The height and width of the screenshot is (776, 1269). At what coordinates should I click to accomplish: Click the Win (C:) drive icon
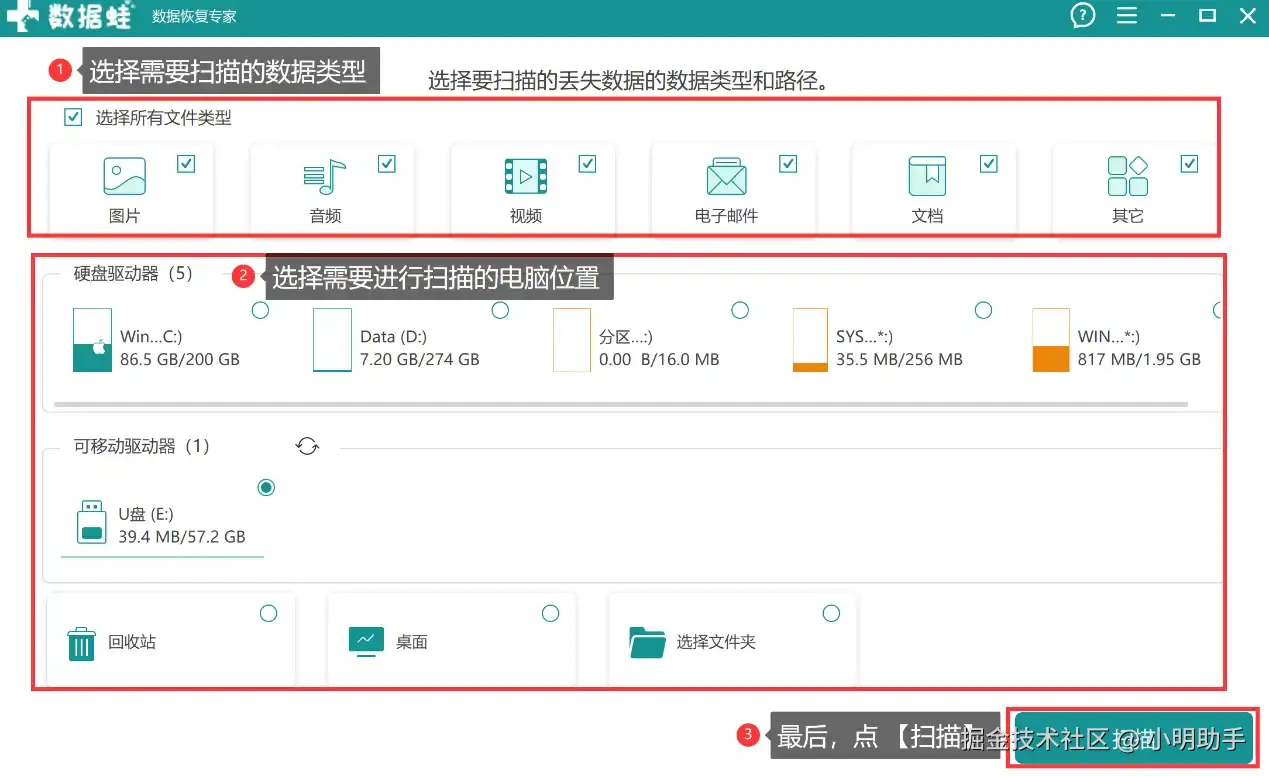[x=92, y=340]
